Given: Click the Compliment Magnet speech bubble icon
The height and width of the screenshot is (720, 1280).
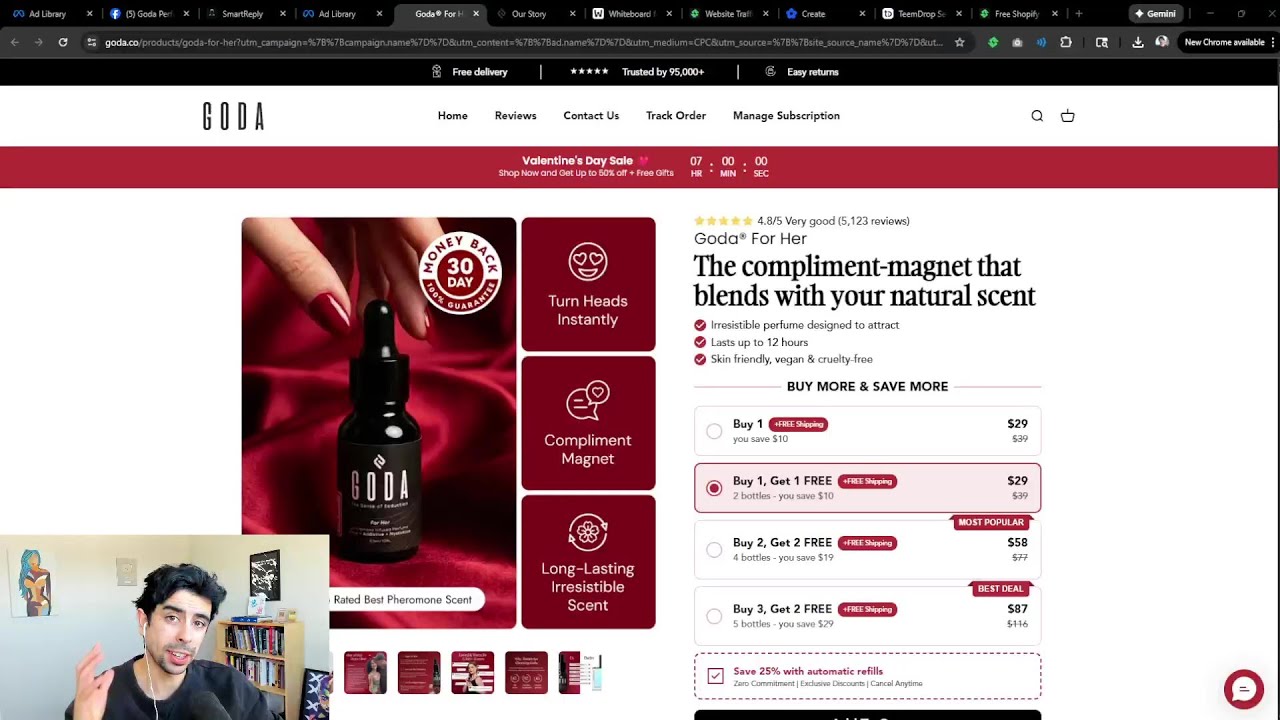Looking at the screenshot, I should 588,401.
